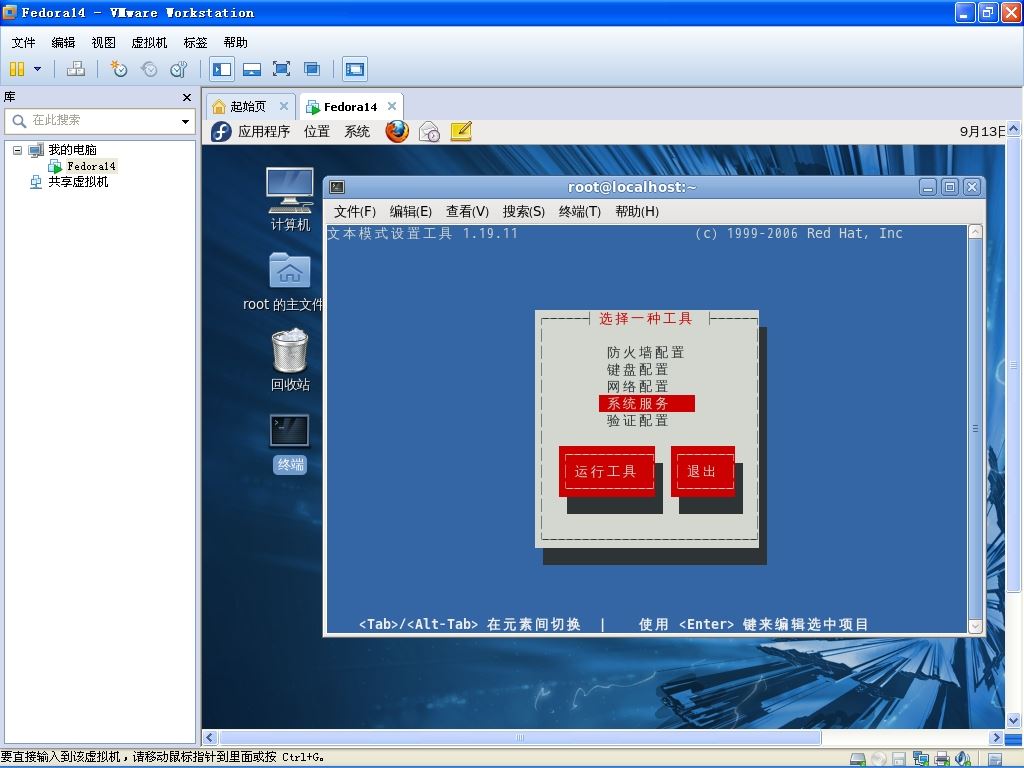Click the yellow suspend (pause) toolbar icon

[x=17, y=69]
